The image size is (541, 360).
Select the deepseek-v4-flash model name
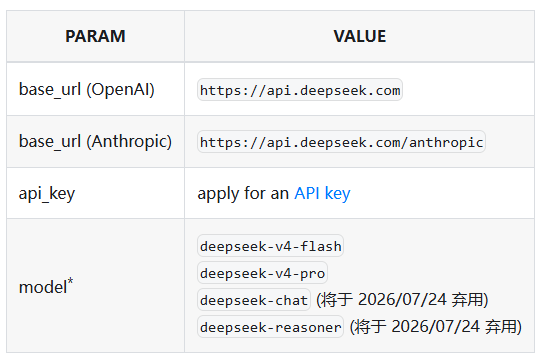coord(270,246)
